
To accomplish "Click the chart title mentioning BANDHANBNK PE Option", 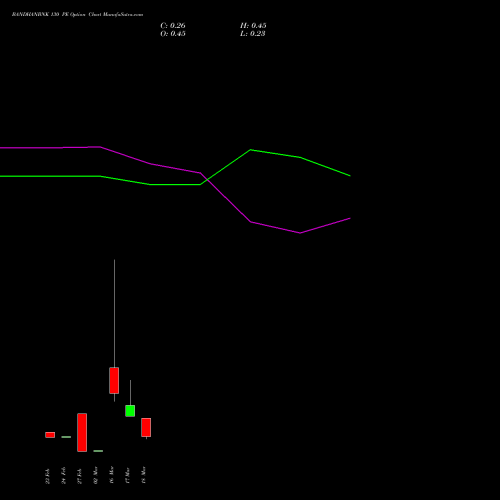I will (x=77, y=15).
